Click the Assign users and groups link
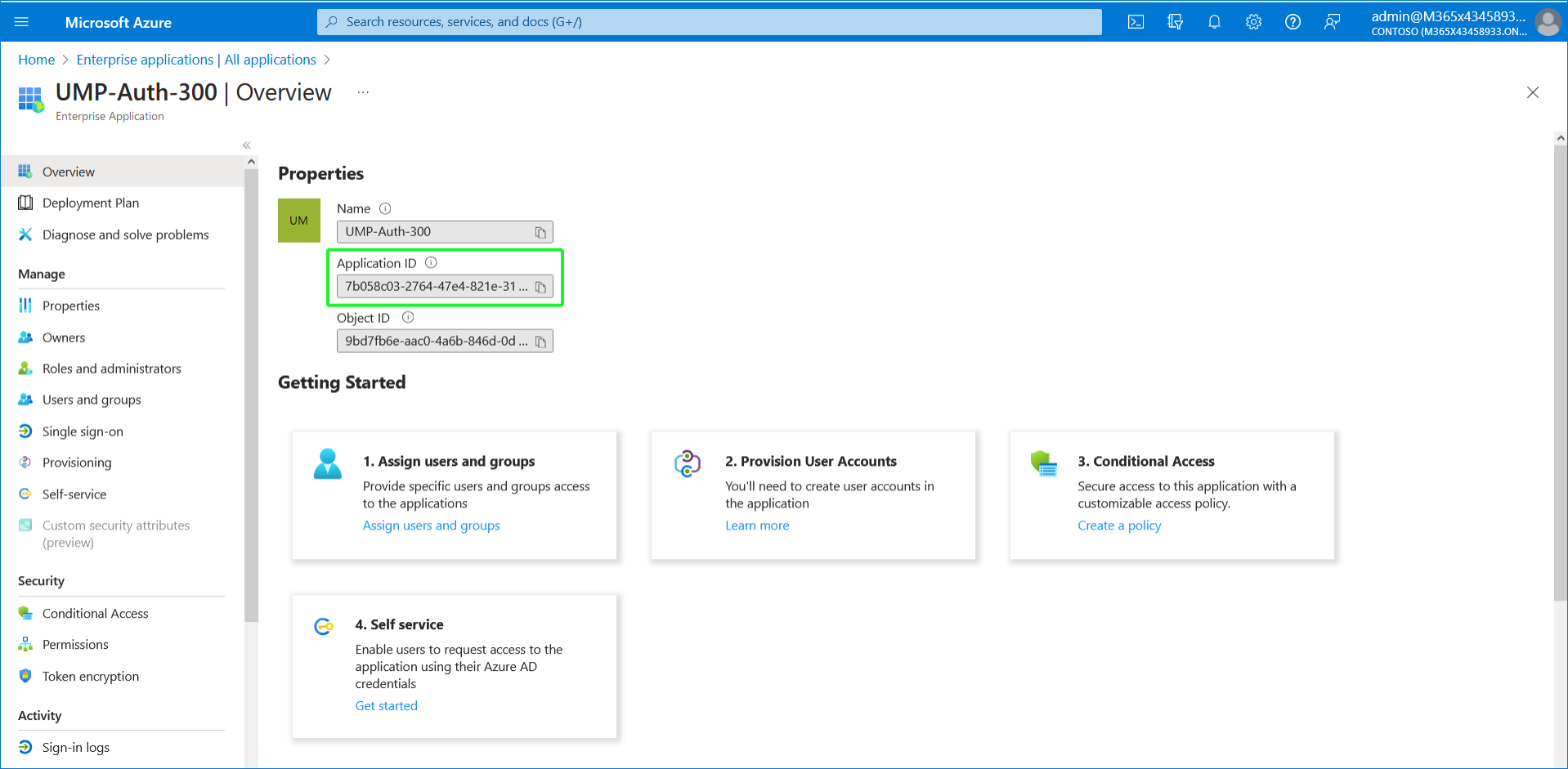This screenshot has height=769, width=1568. tap(431, 525)
